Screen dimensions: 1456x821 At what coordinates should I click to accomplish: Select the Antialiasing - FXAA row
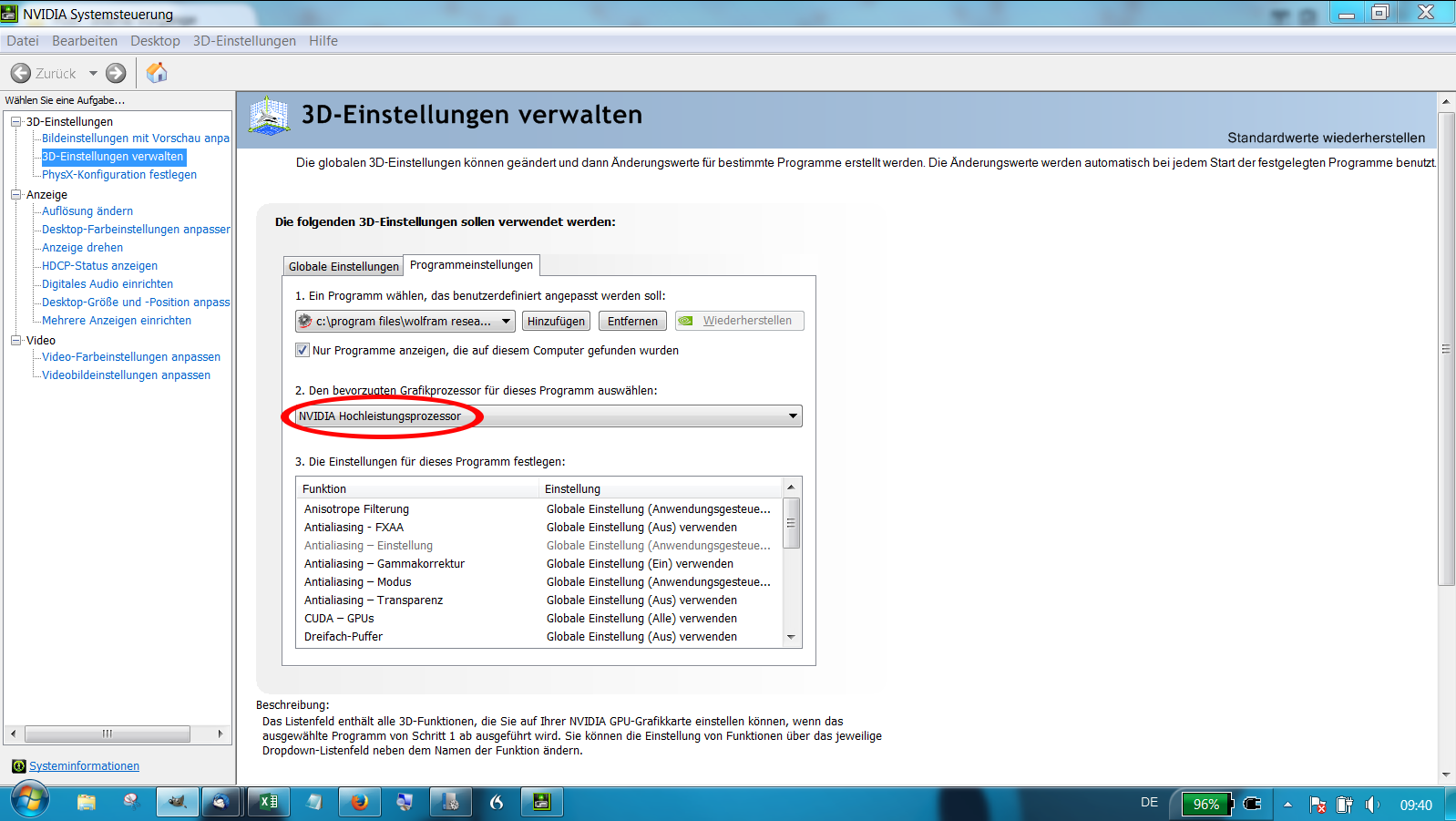pos(539,528)
